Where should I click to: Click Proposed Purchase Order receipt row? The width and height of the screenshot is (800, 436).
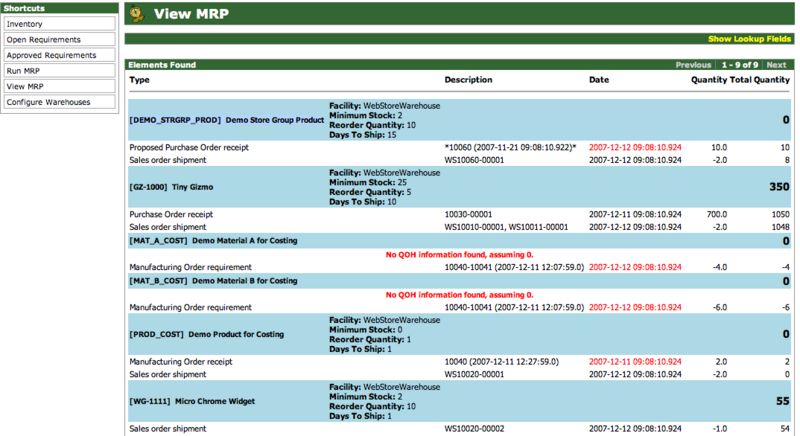(459, 147)
